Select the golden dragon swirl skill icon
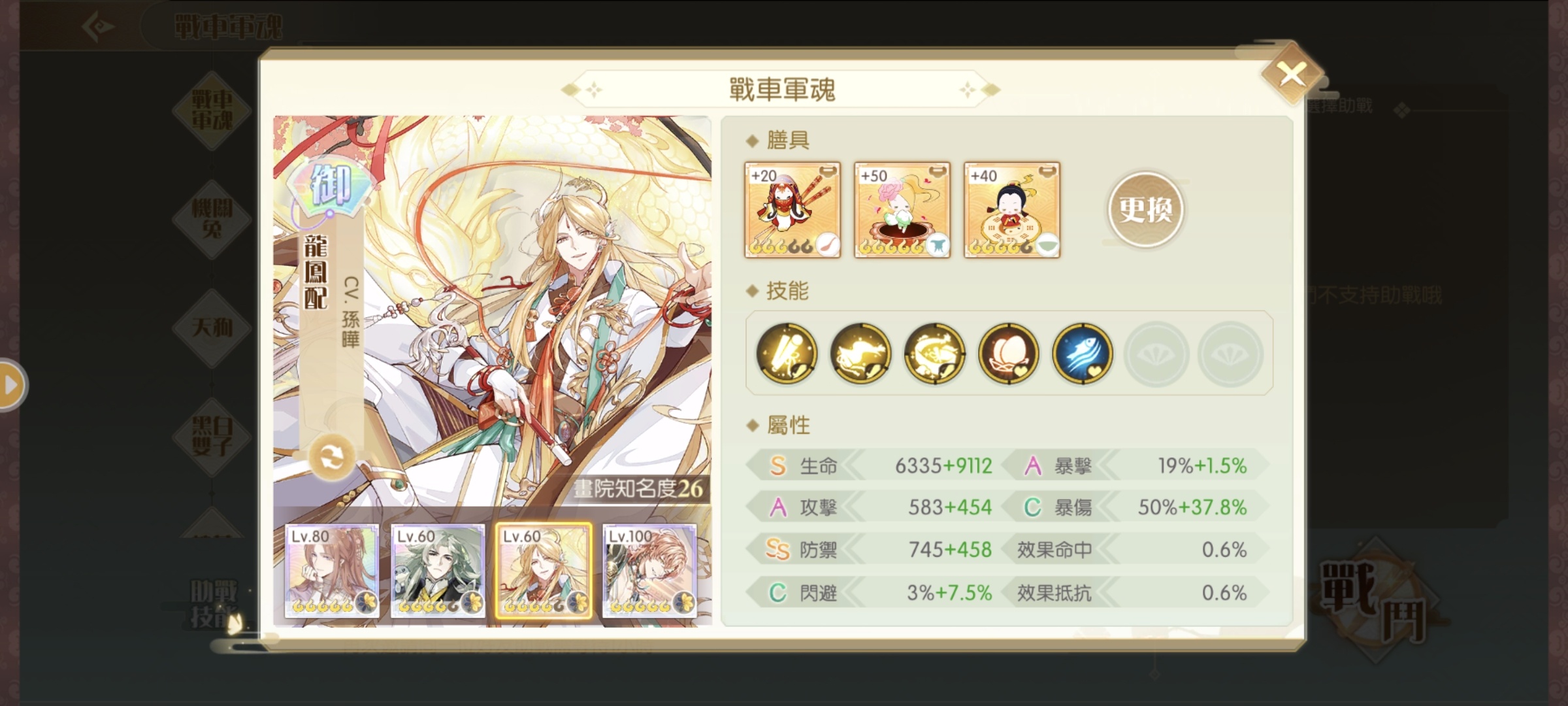The width and height of the screenshot is (1568, 706). 934,354
